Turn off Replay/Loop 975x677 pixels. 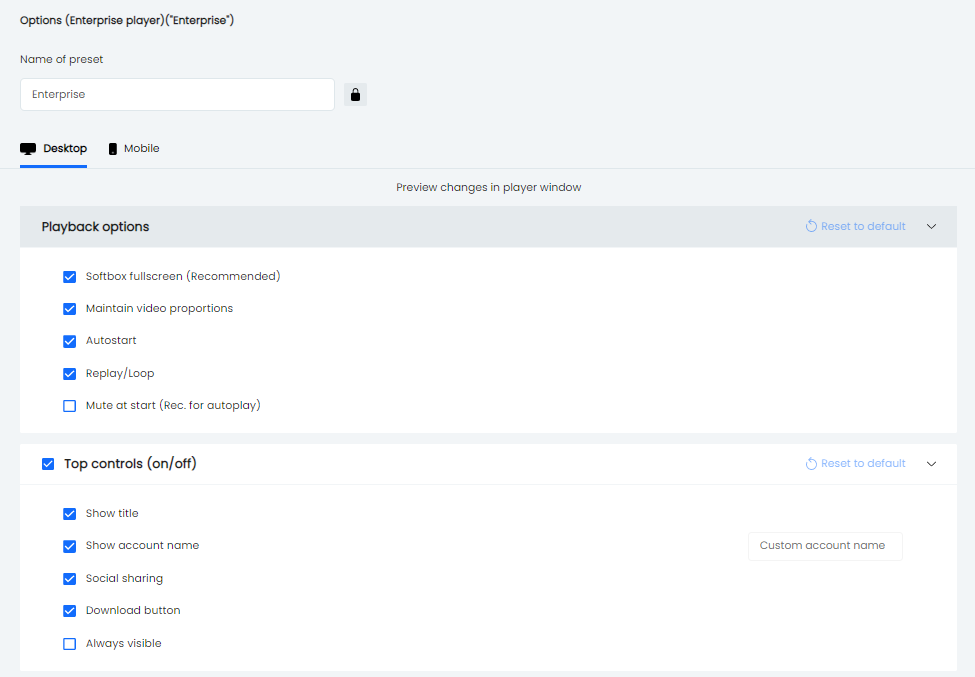[69, 373]
